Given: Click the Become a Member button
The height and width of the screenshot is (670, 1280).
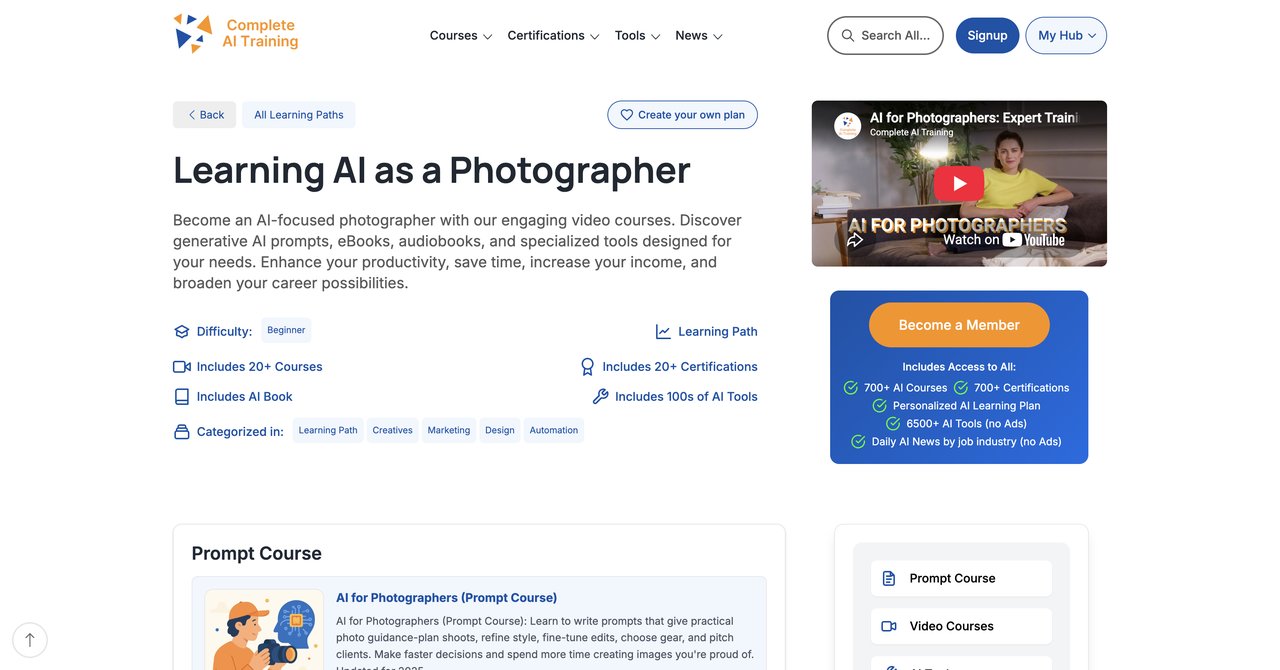Looking at the screenshot, I should [959, 325].
